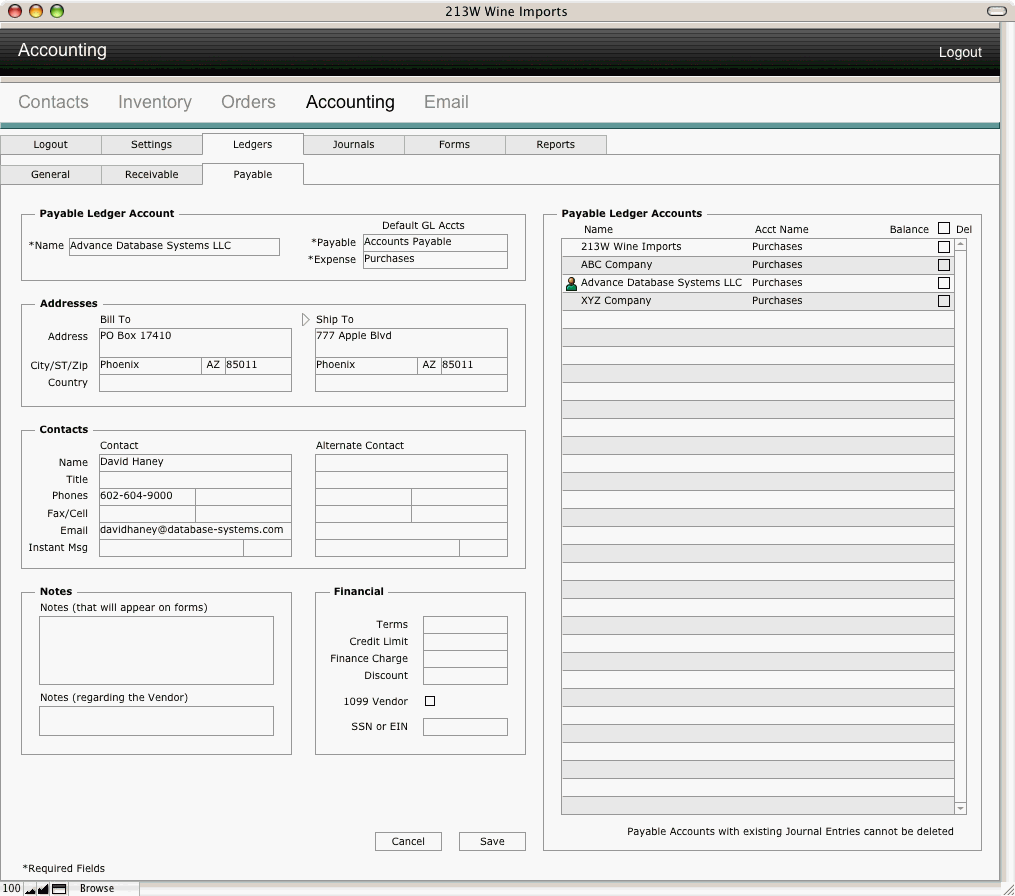Open the Journals tab
This screenshot has height=896, width=1015.
pyautogui.click(x=353, y=144)
